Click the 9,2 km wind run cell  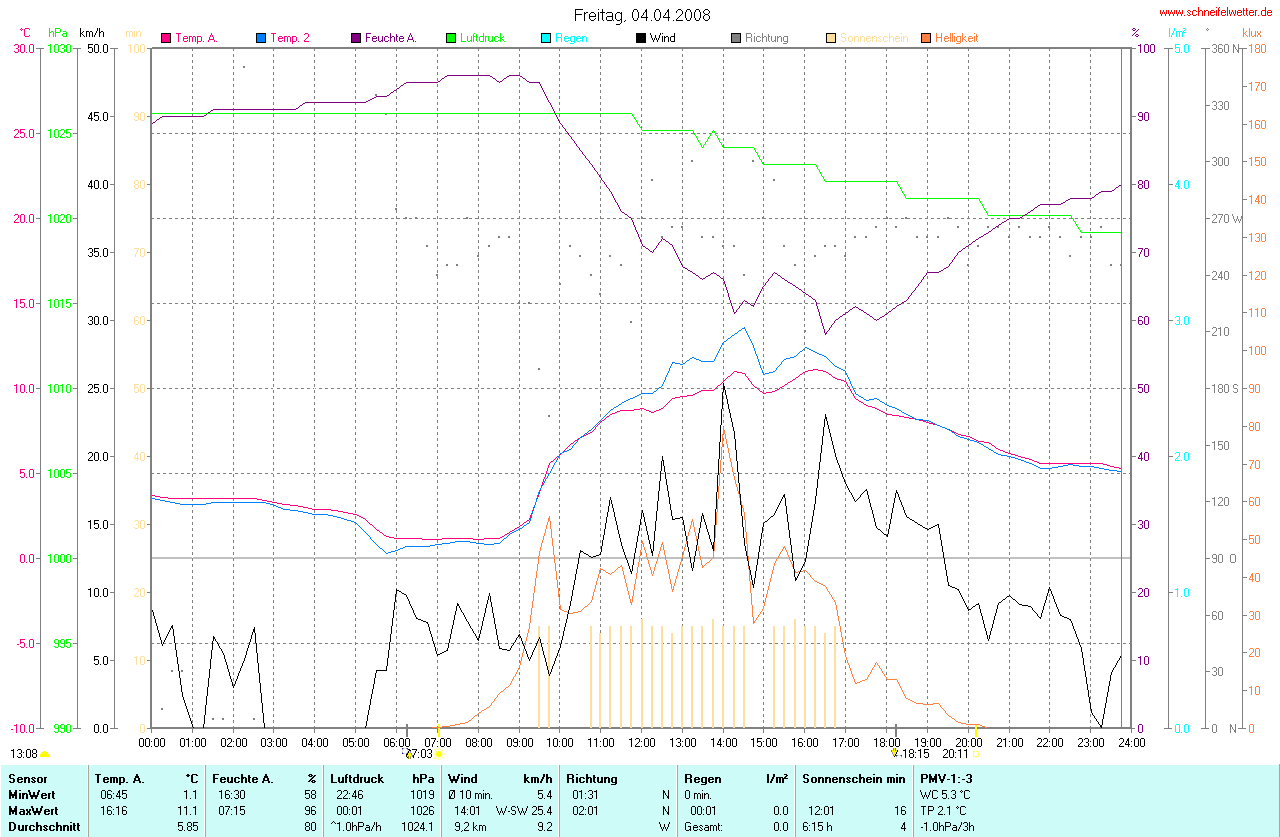tap(468, 826)
